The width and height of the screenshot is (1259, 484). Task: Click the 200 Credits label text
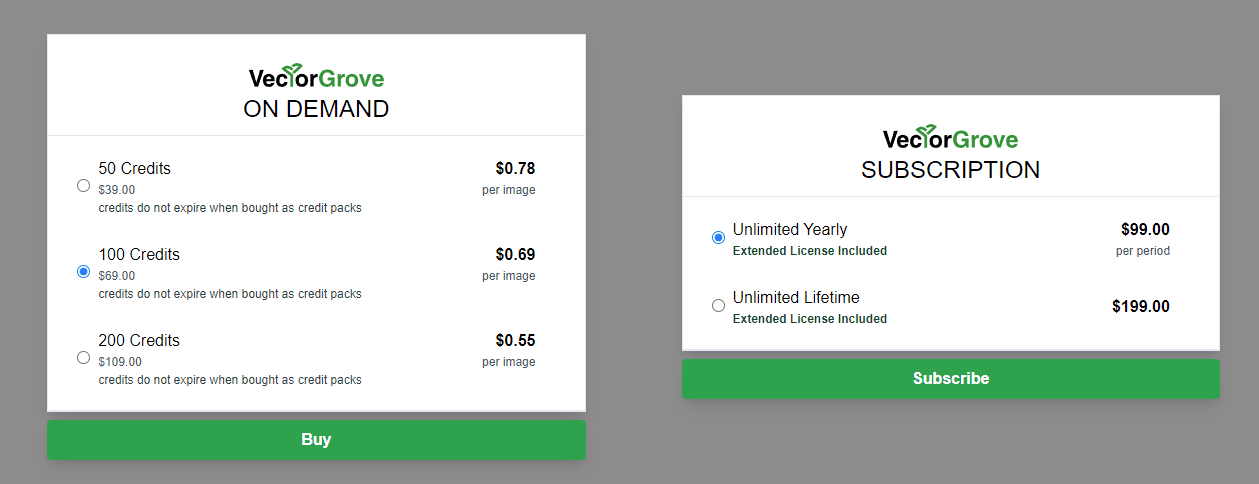point(139,340)
